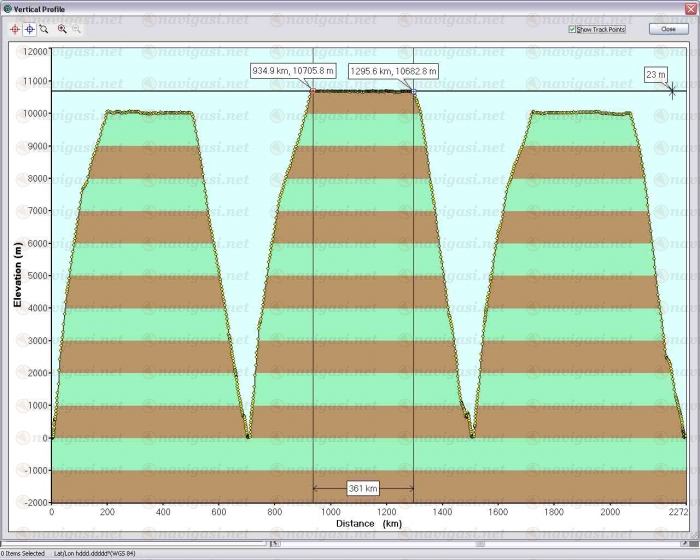Click the 361 km distance span label

pyautogui.click(x=363, y=488)
